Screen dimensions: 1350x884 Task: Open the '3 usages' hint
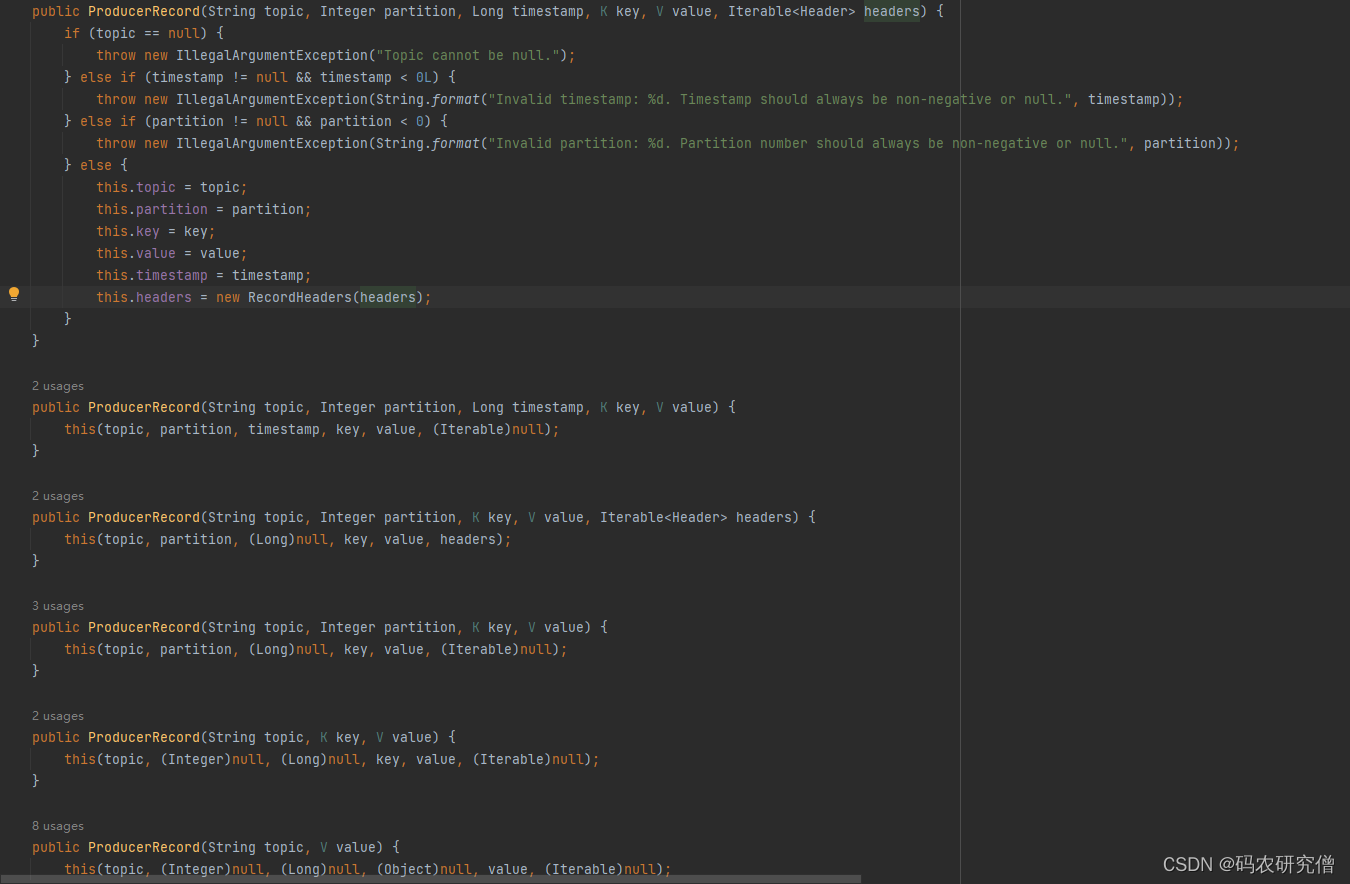[x=58, y=606]
